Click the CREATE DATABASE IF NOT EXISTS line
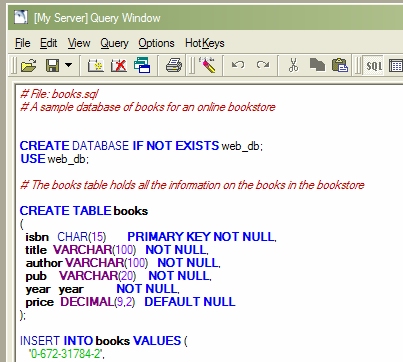The height and width of the screenshot is (362, 403). [x=141, y=146]
